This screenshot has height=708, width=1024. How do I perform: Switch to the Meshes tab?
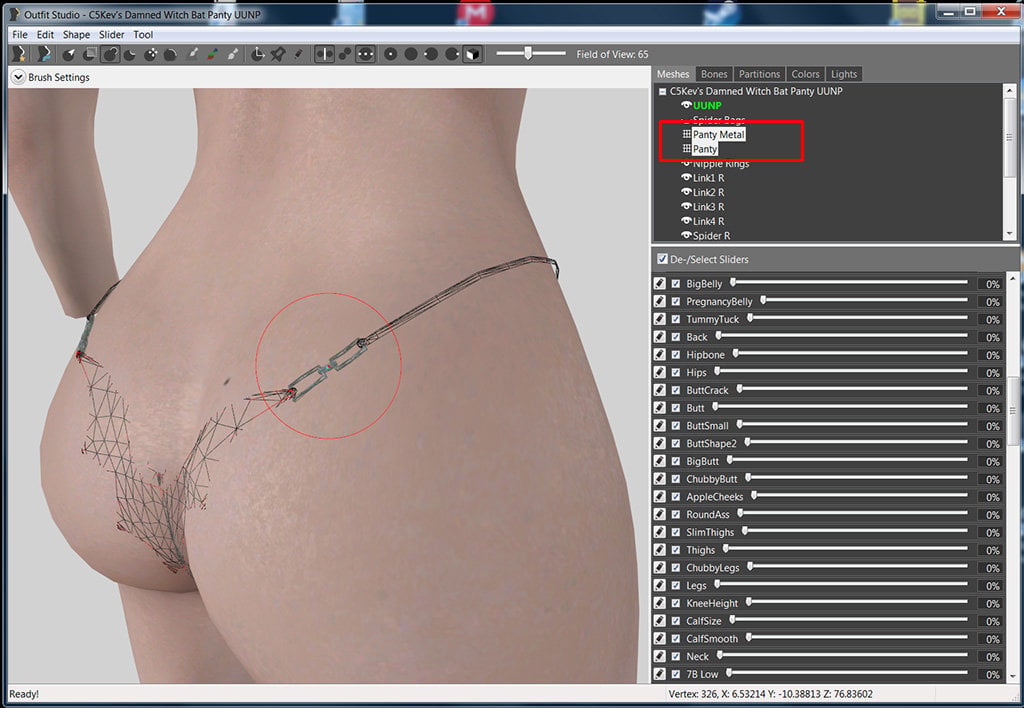click(673, 74)
